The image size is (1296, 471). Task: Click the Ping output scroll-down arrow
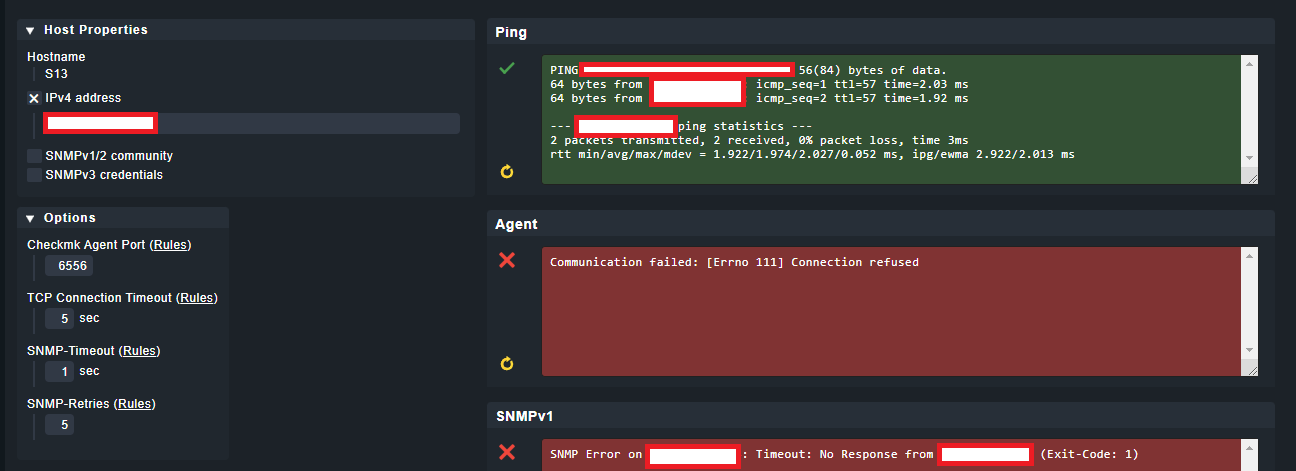[x=1249, y=158]
